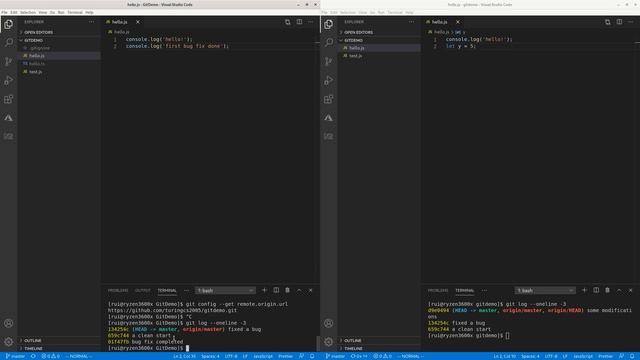The image size is (640, 360).
Task: Click master branch in right window status bar
Action: (x=335, y=356)
